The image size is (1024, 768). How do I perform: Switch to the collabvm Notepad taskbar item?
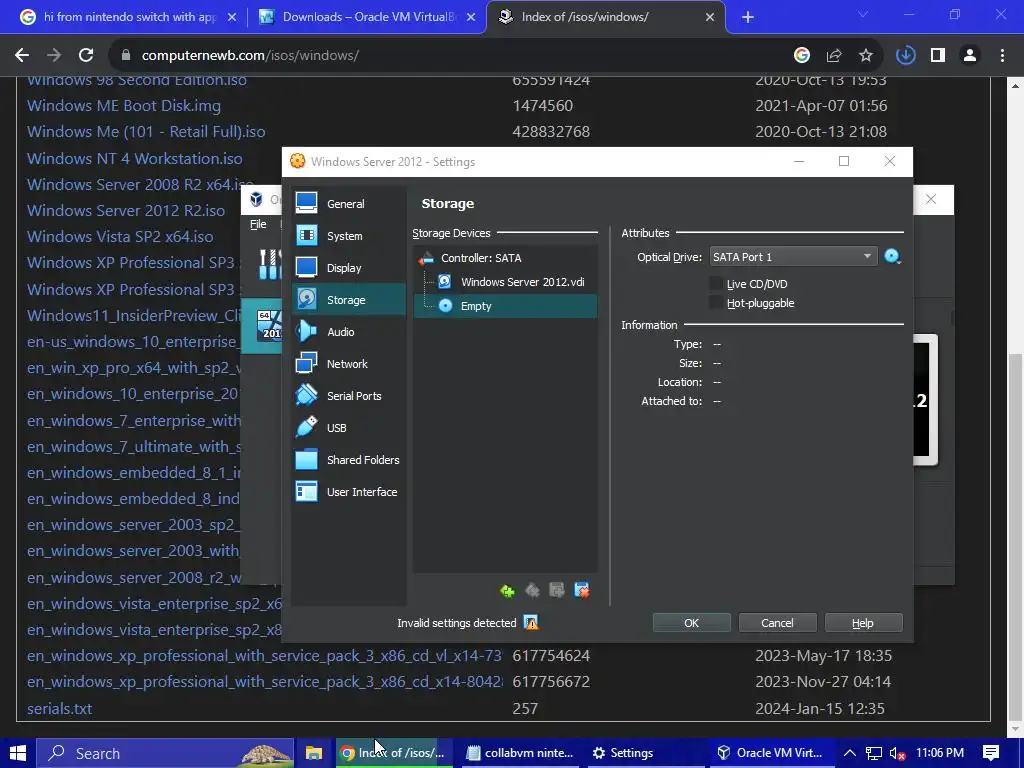(520, 753)
